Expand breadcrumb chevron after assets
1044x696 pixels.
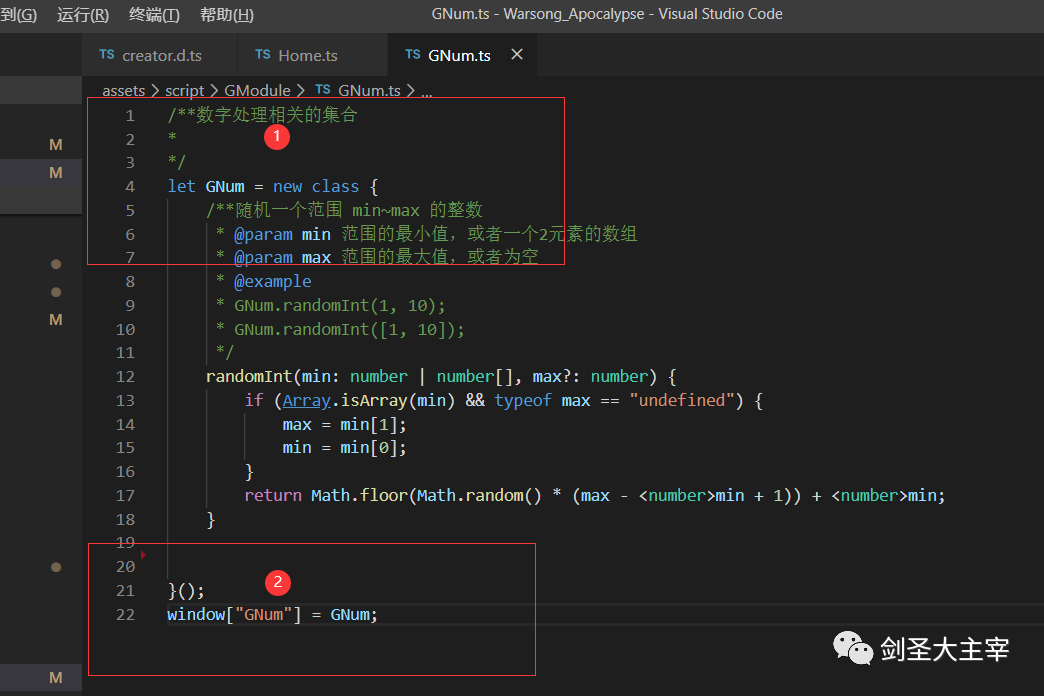(x=154, y=90)
